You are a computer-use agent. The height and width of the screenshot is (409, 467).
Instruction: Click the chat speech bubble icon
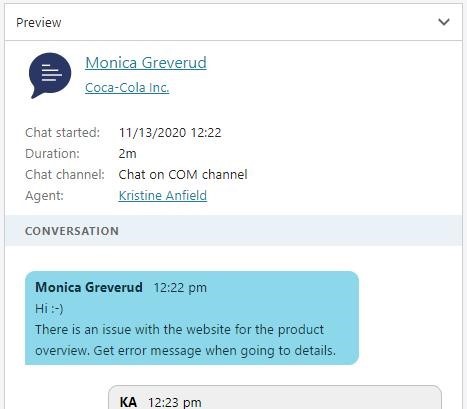click(50, 75)
